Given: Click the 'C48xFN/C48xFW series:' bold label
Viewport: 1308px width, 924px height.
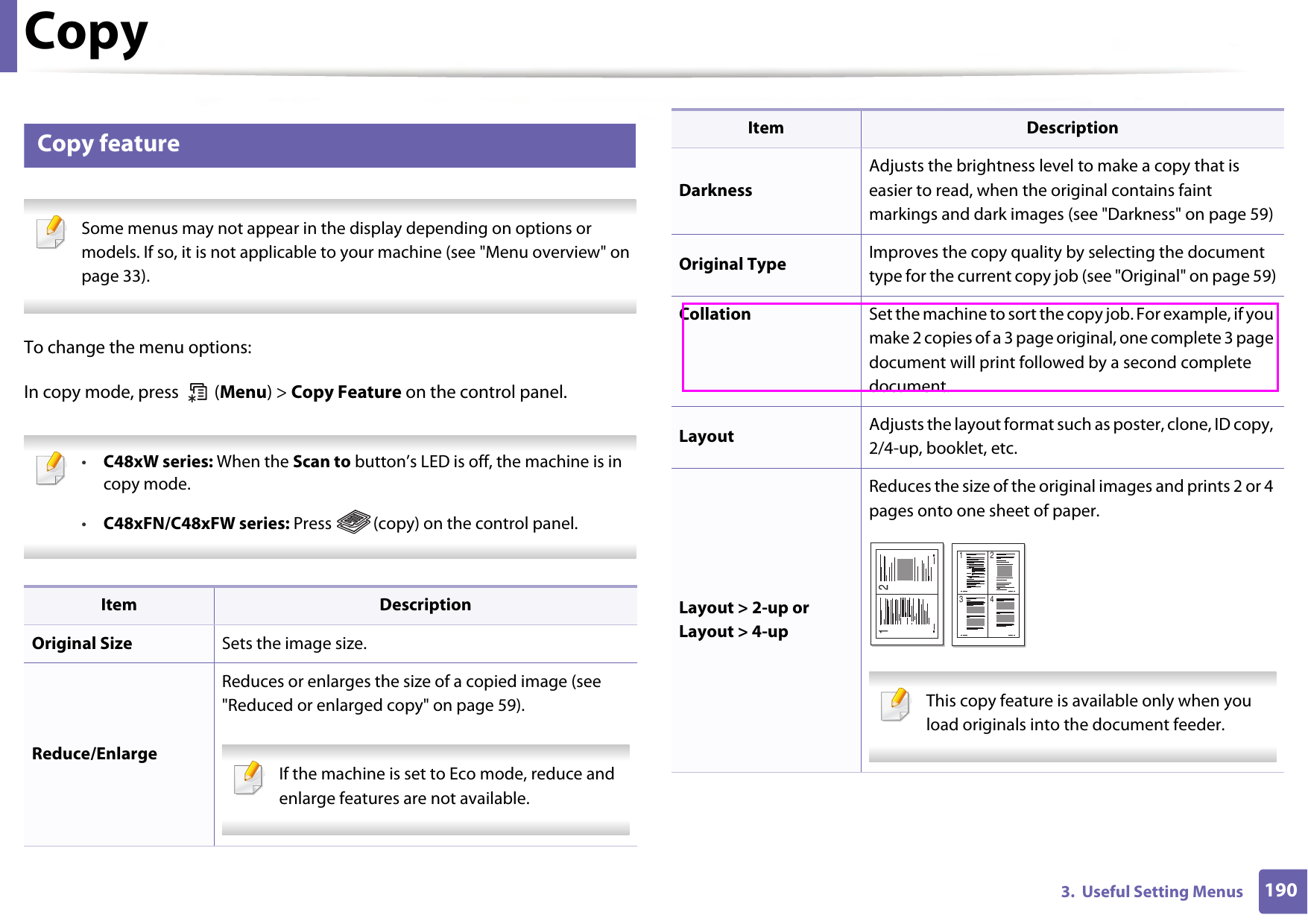Looking at the screenshot, I should click(x=196, y=523).
